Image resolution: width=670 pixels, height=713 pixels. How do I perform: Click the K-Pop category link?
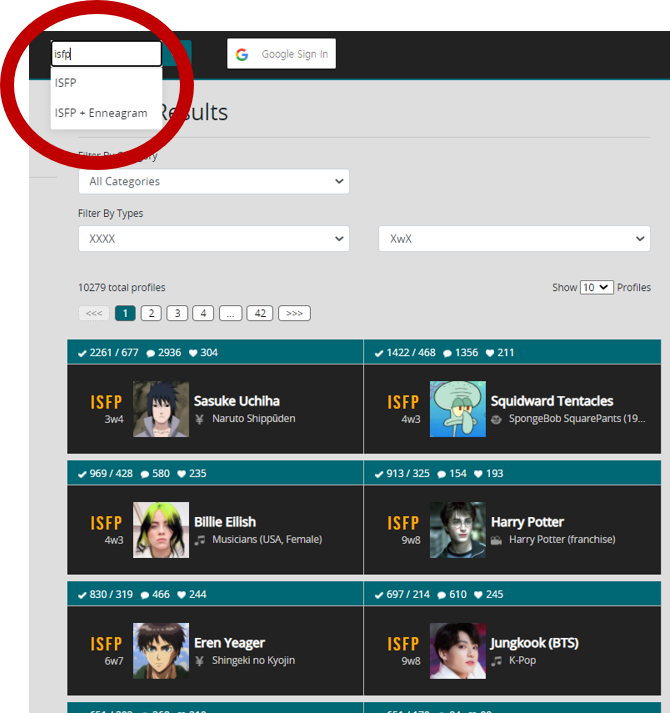click(522, 660)
